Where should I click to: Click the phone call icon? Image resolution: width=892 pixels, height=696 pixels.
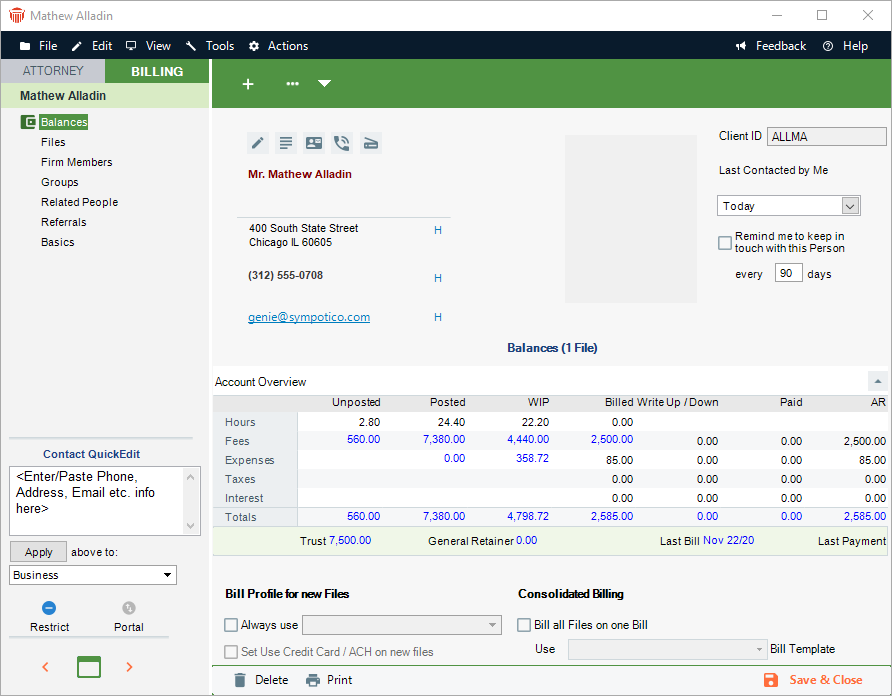[x=342, y=143]
